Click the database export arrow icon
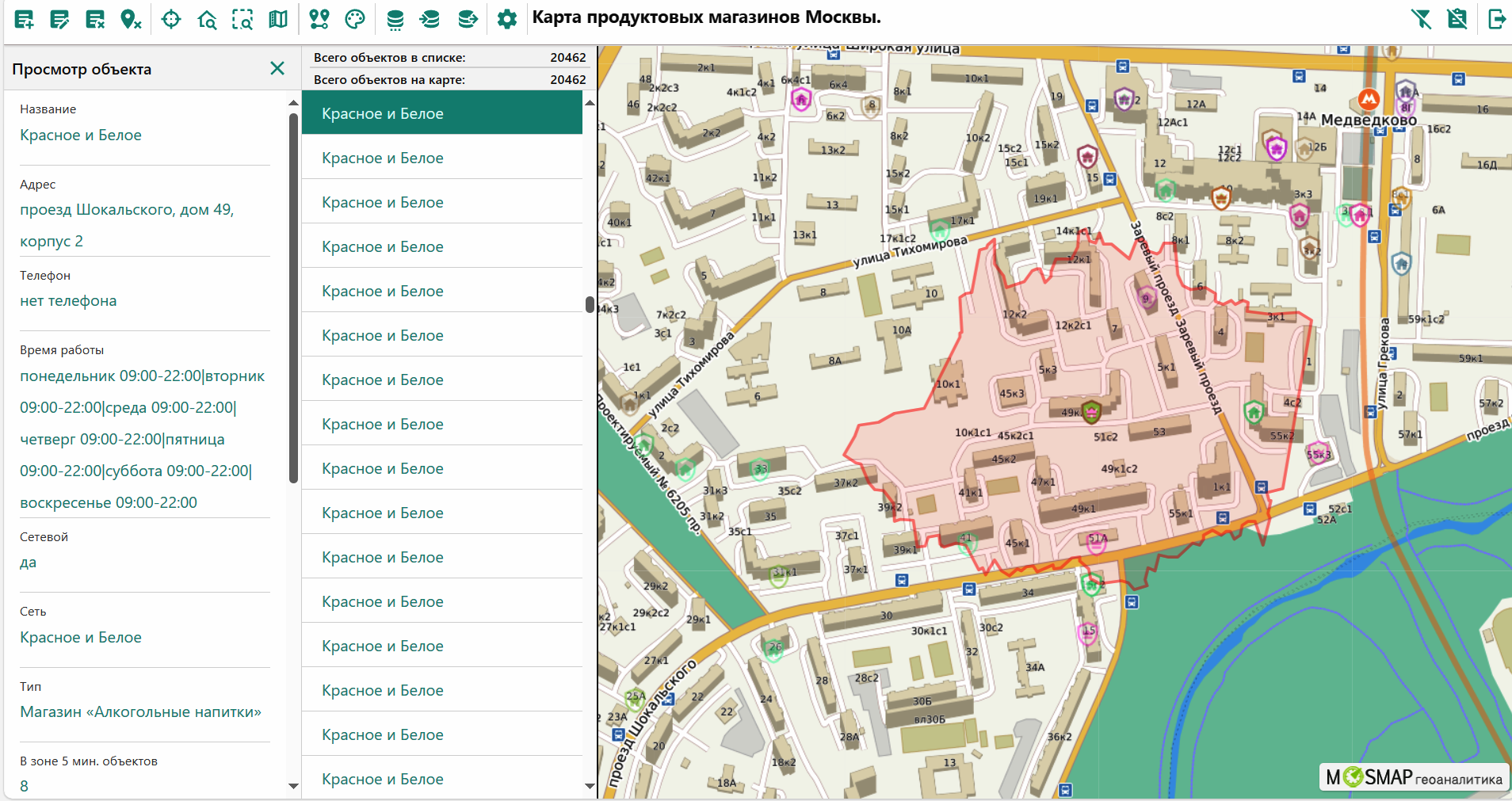The image size is (1512, 801). (468, 20)
